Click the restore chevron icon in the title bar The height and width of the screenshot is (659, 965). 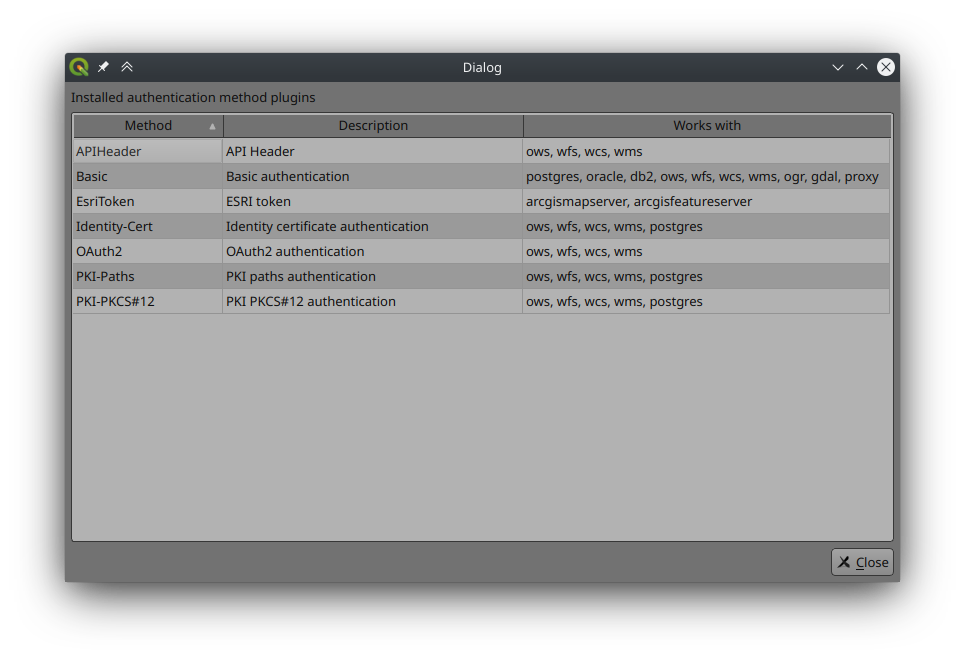(x=862, y=67)
